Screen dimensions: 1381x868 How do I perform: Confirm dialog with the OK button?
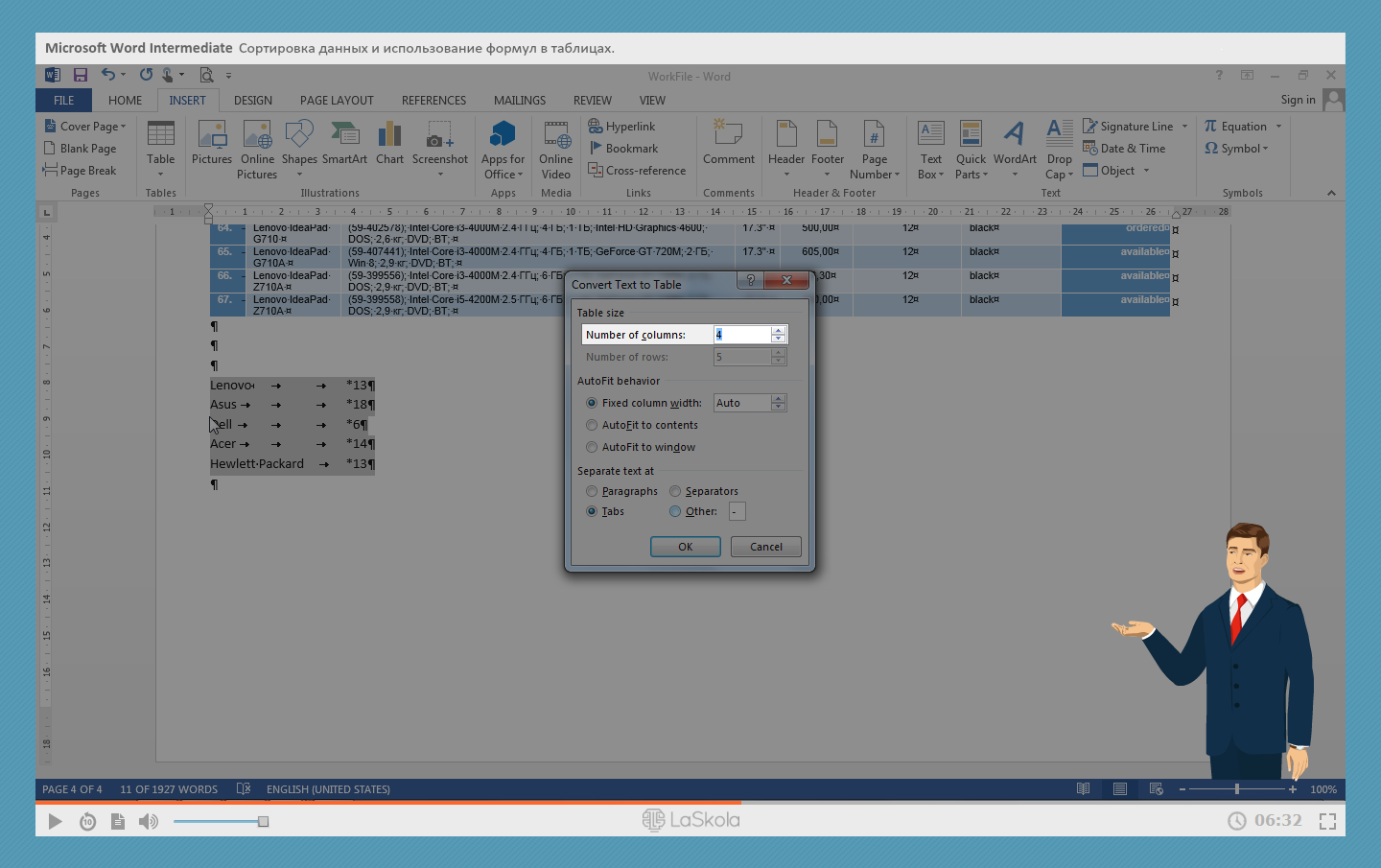pyautogui.click(x=685, y=547)
